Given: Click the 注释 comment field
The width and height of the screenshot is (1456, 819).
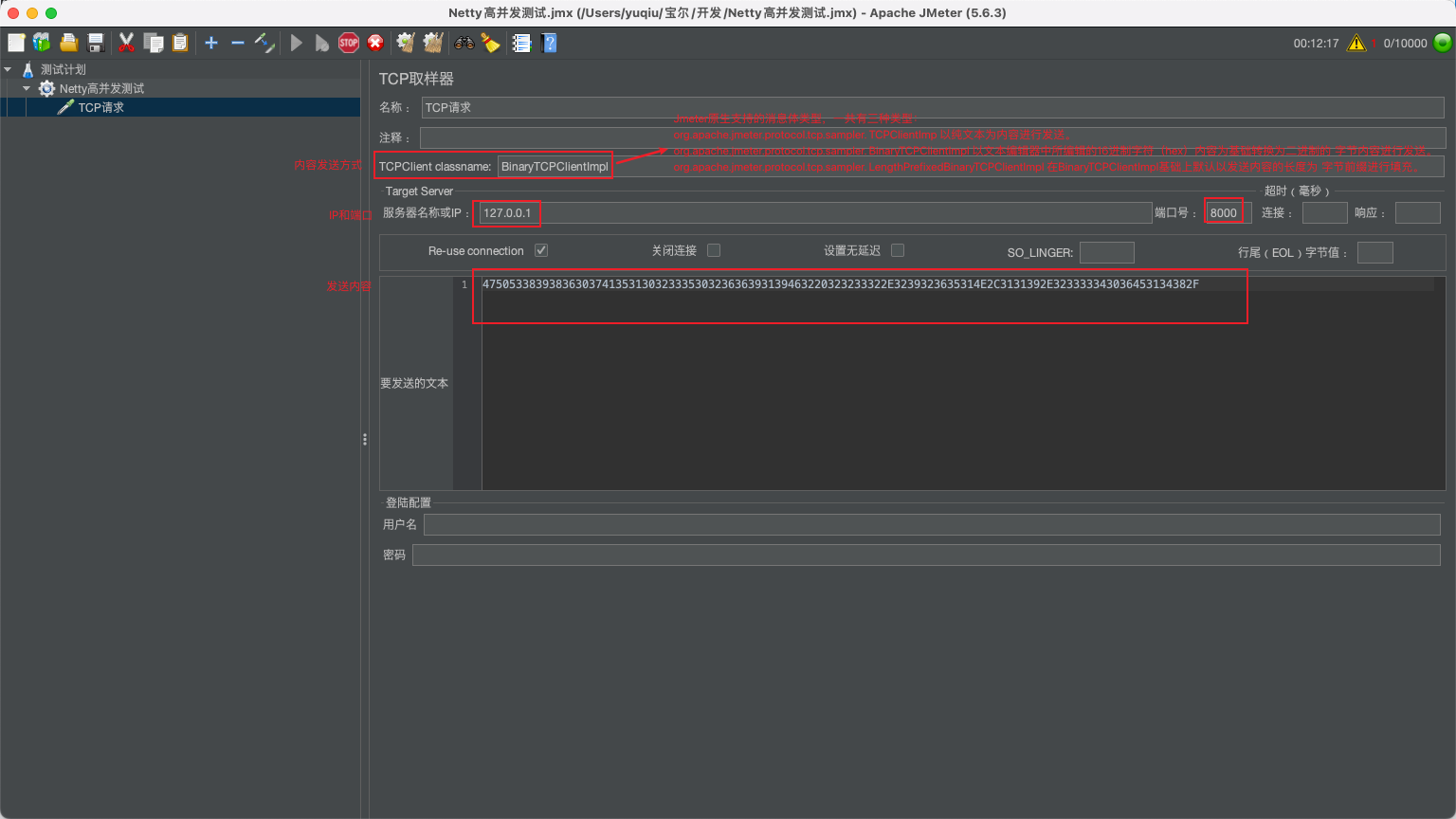Looking at the screenshot, I should [933, 137].
